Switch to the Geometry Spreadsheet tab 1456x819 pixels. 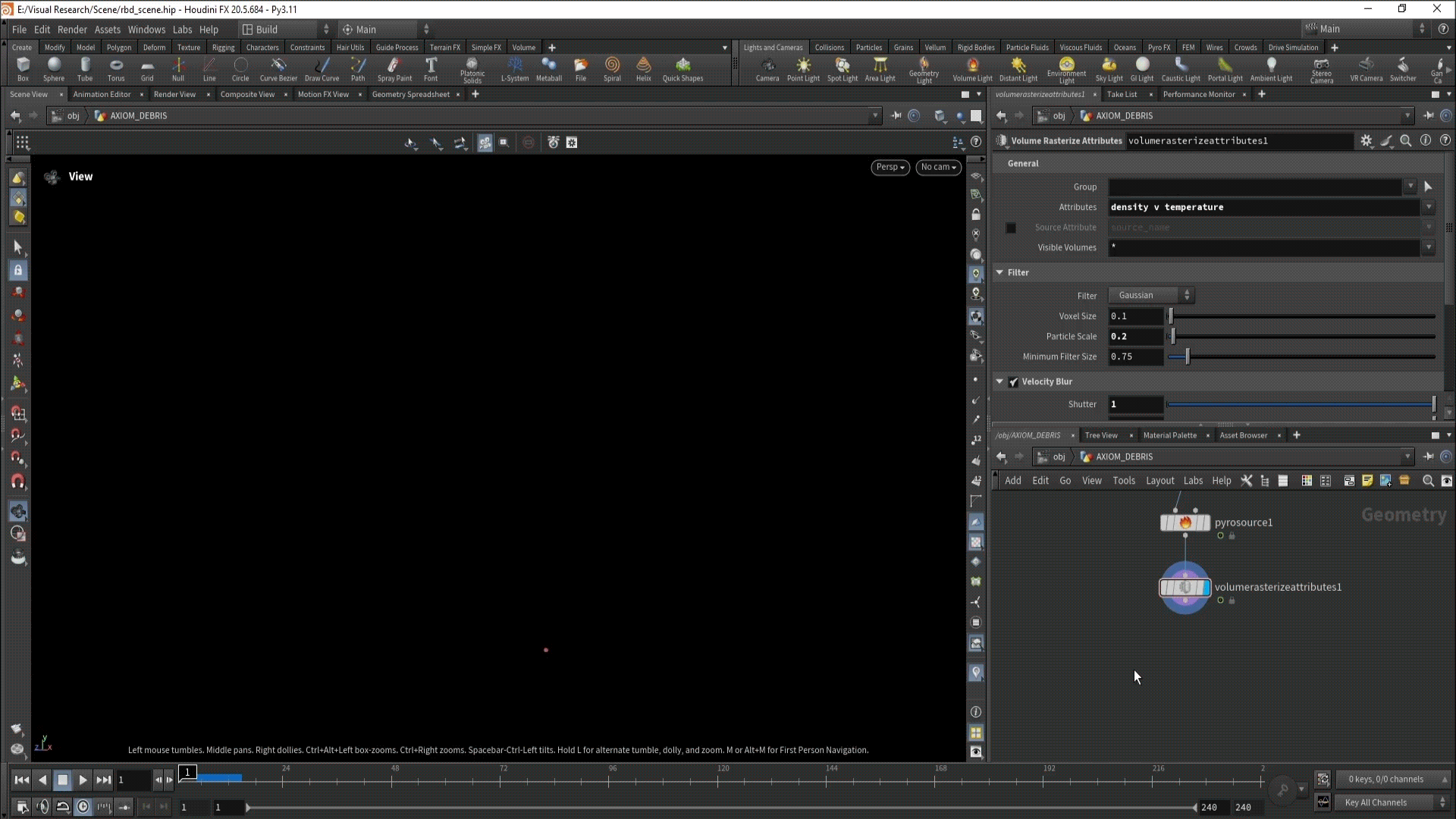[x=410, y=95]
